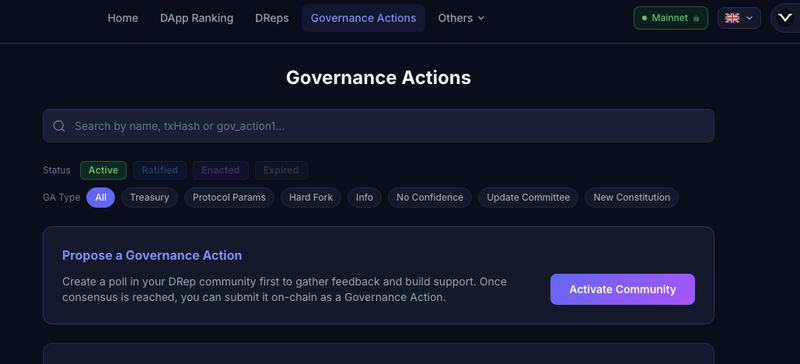Viewport: 800px width, 364px height.
Task: Click the Governance Actions page title
Action: 378,78
